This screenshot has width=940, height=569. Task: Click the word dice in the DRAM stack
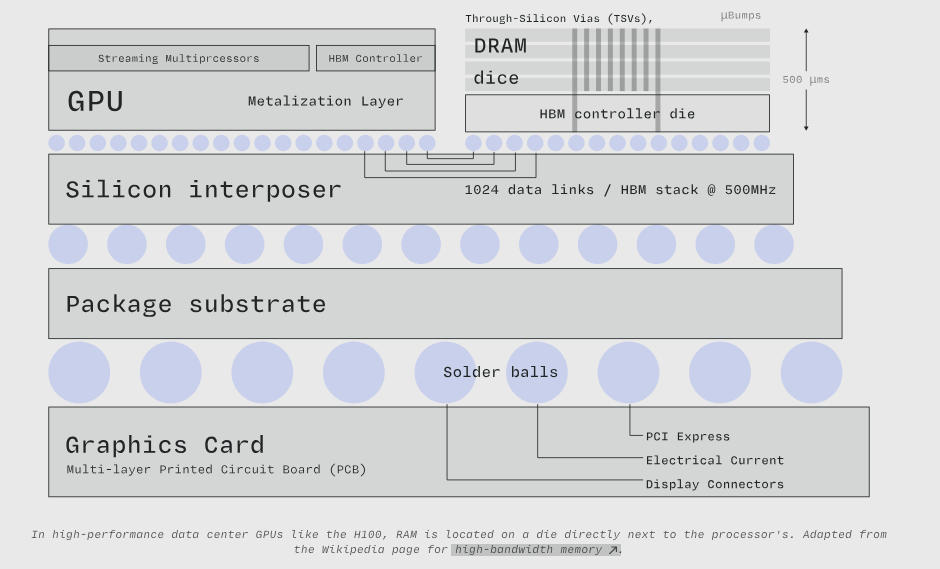coord(496,78)
